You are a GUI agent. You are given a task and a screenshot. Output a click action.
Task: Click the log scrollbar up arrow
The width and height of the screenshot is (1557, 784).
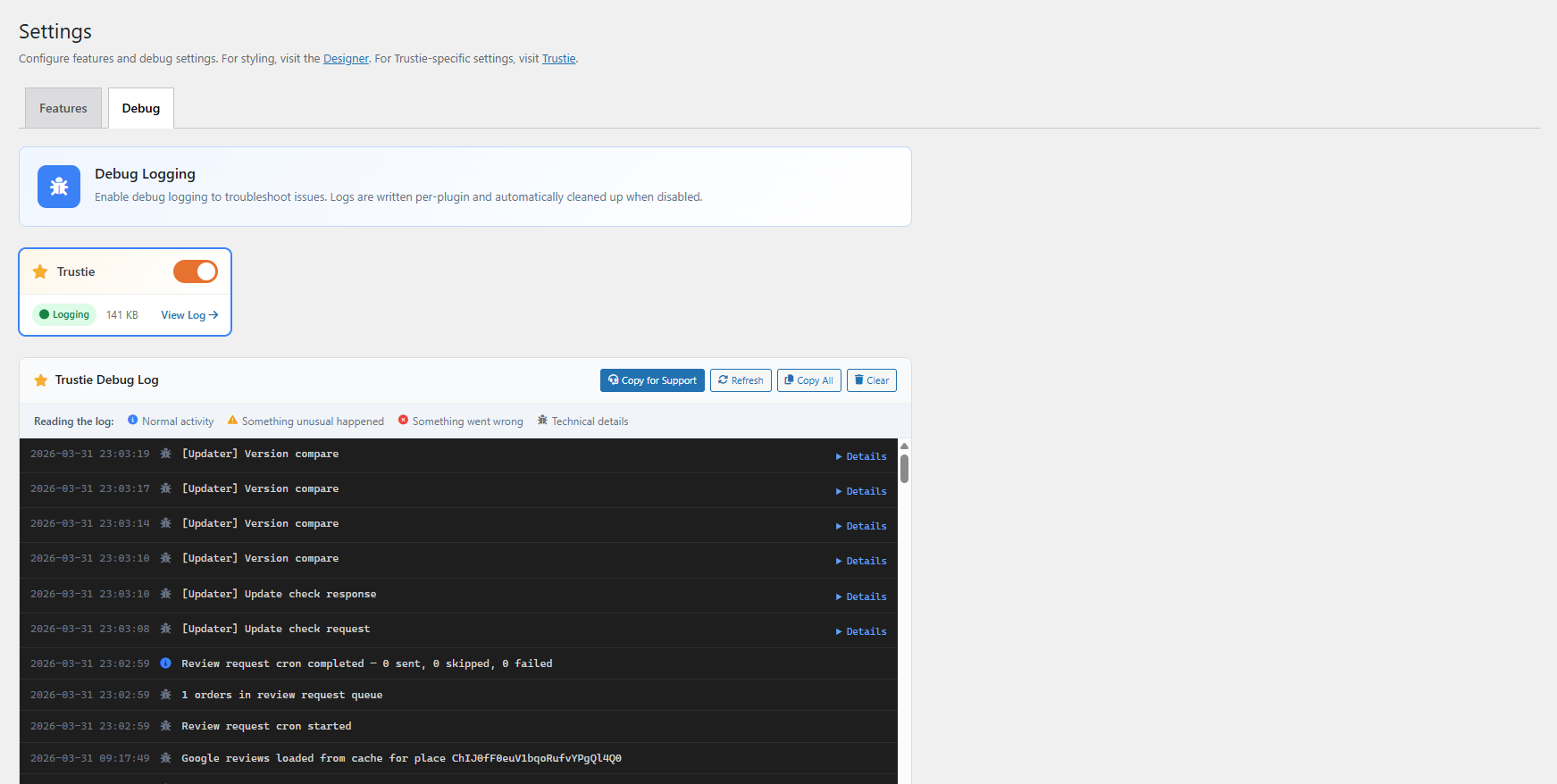(x=904, y=446)
